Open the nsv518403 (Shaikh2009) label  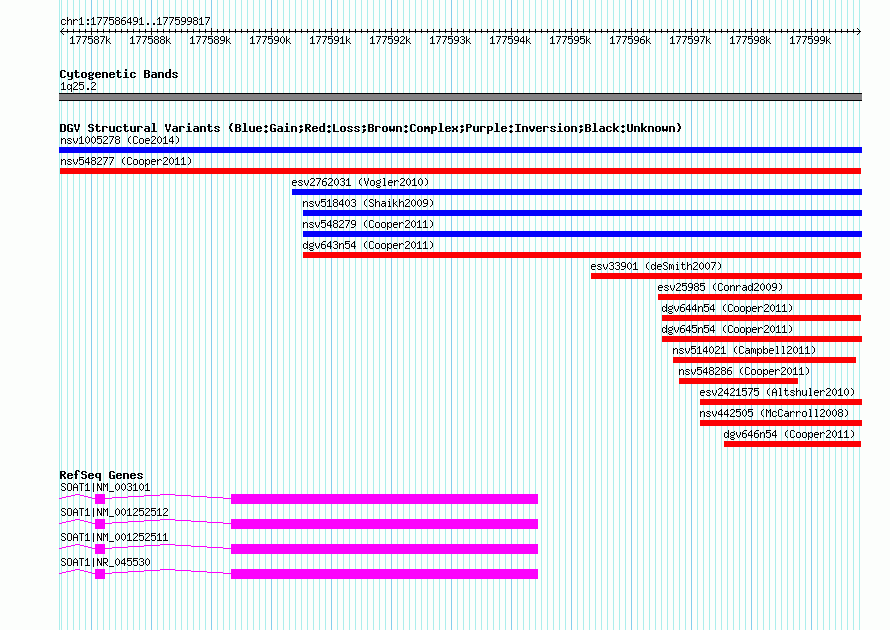coord(368,203)
